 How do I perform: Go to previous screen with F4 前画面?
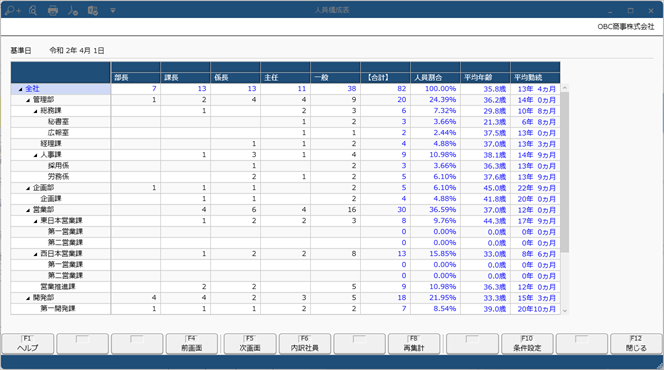(192, 344)
